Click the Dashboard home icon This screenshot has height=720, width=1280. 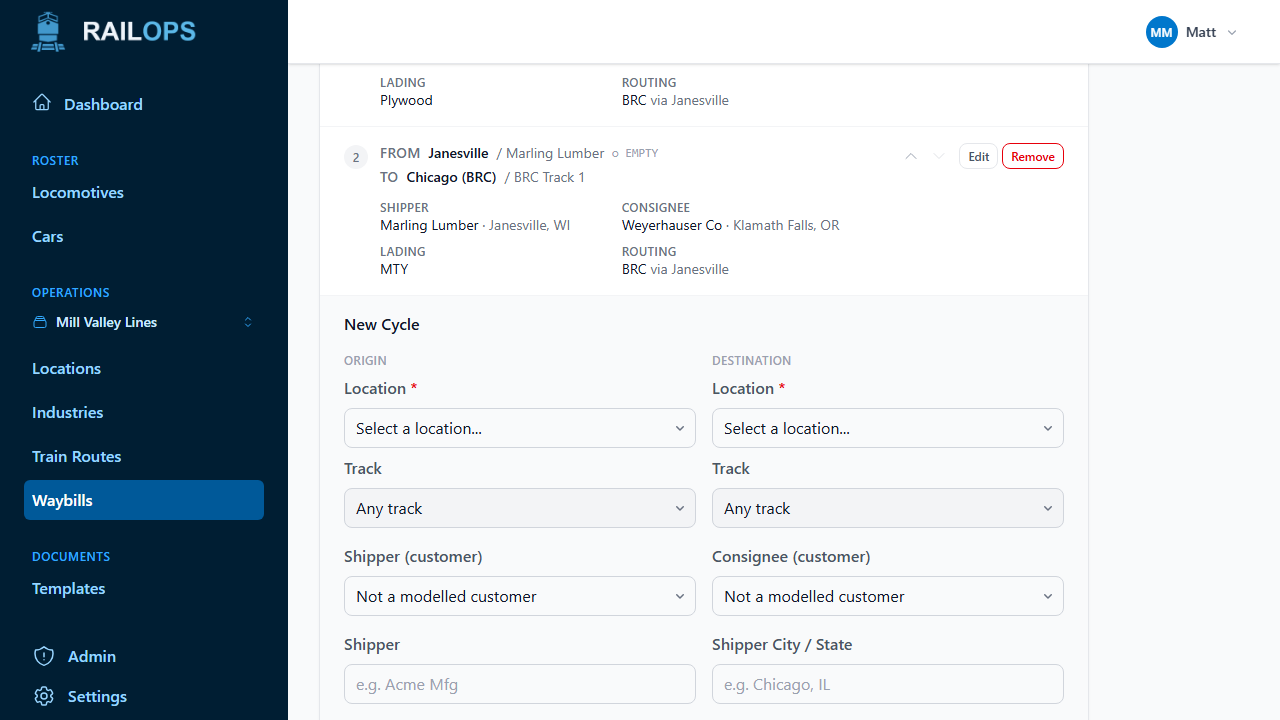pyautogui.click(x=42, y=103)
